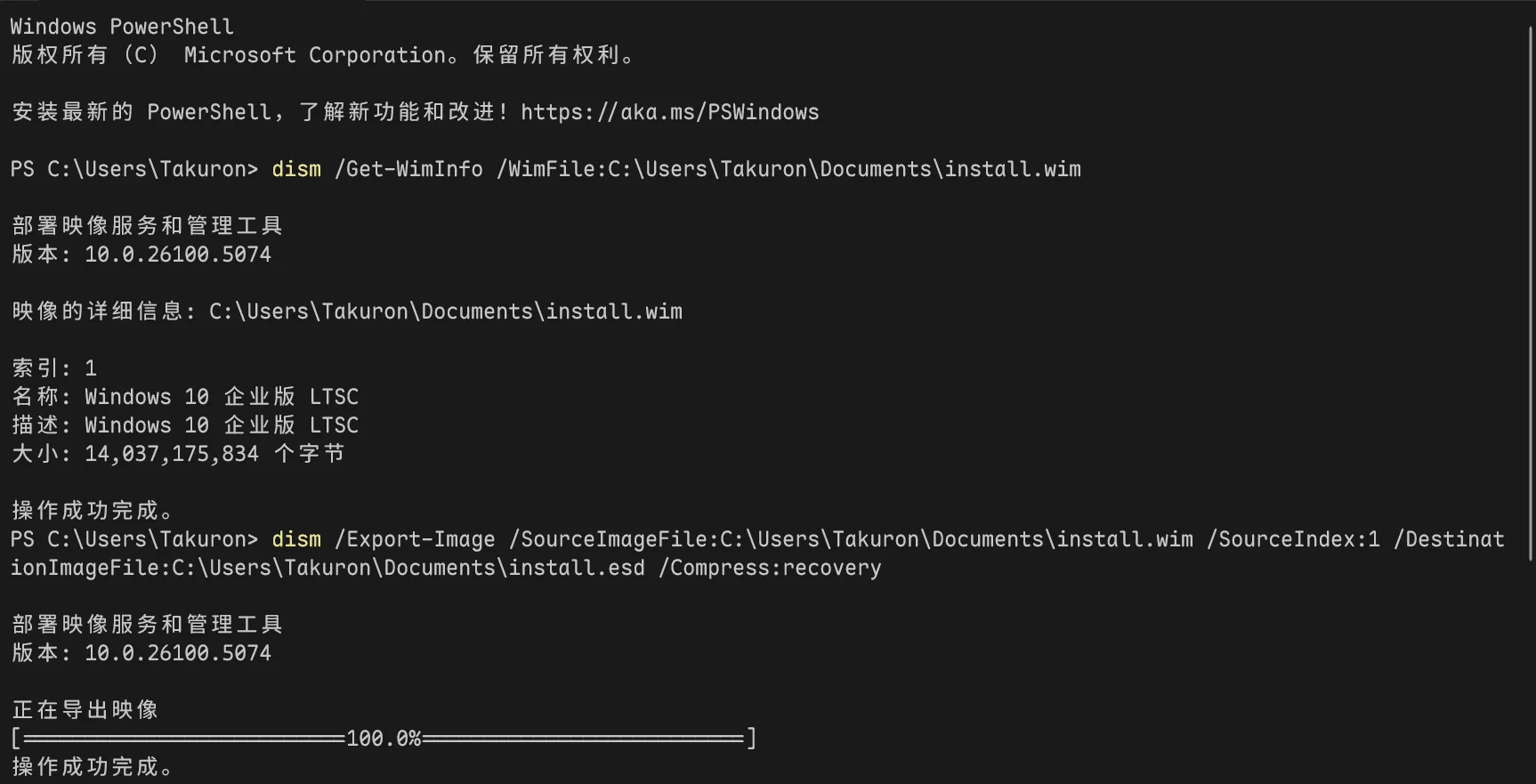The image size is (1536, 784).
Task: Click the Microsoft Corporation copyright text
Action: pyautogui.click(x=315, y=55)
